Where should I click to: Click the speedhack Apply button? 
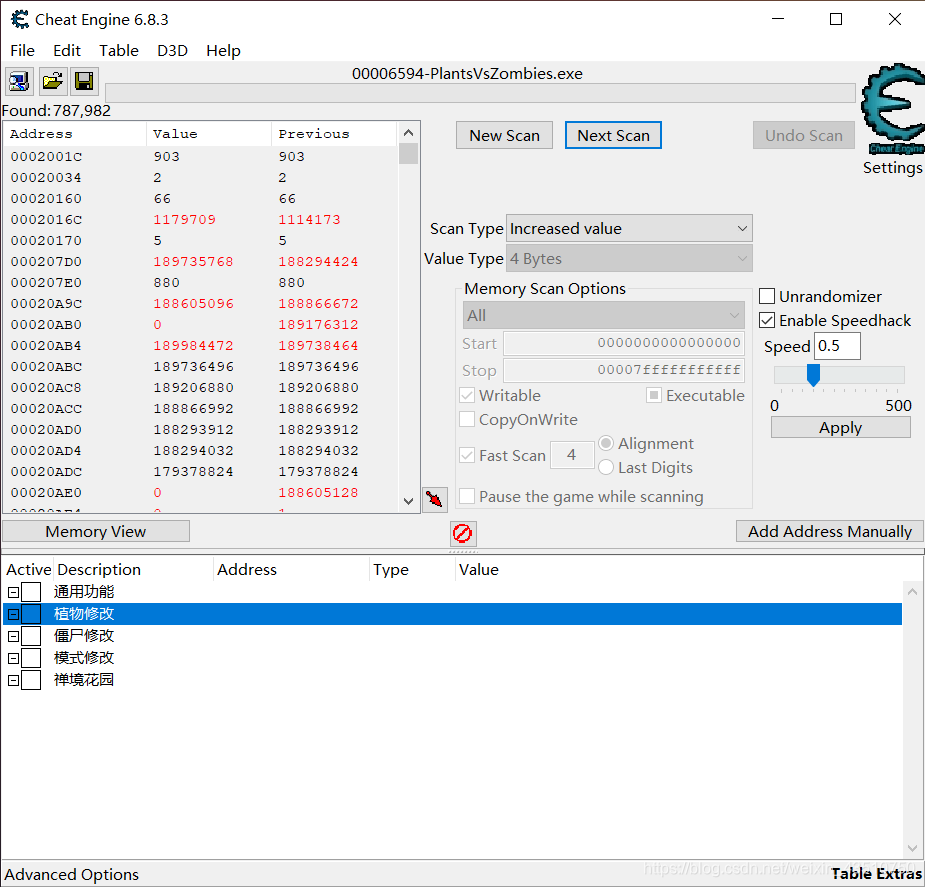coord(840,428)
